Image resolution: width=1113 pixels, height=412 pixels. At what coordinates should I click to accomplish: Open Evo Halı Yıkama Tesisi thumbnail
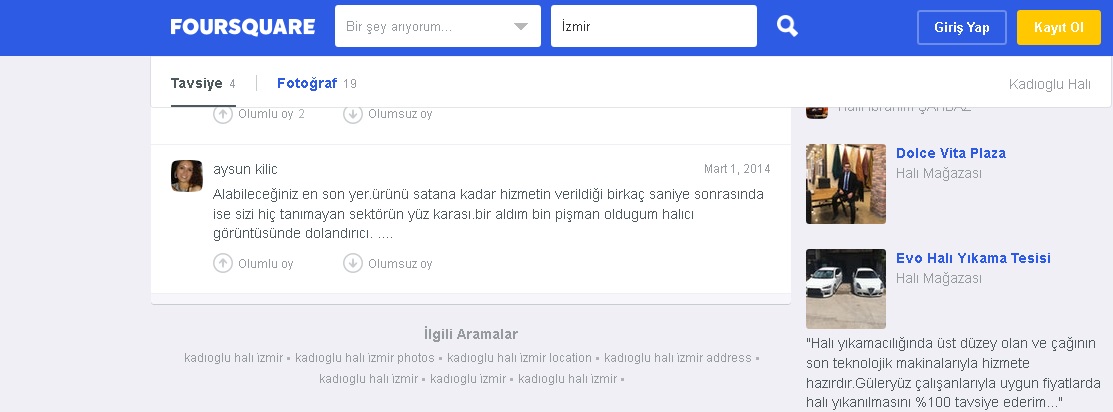coord(845,288)
